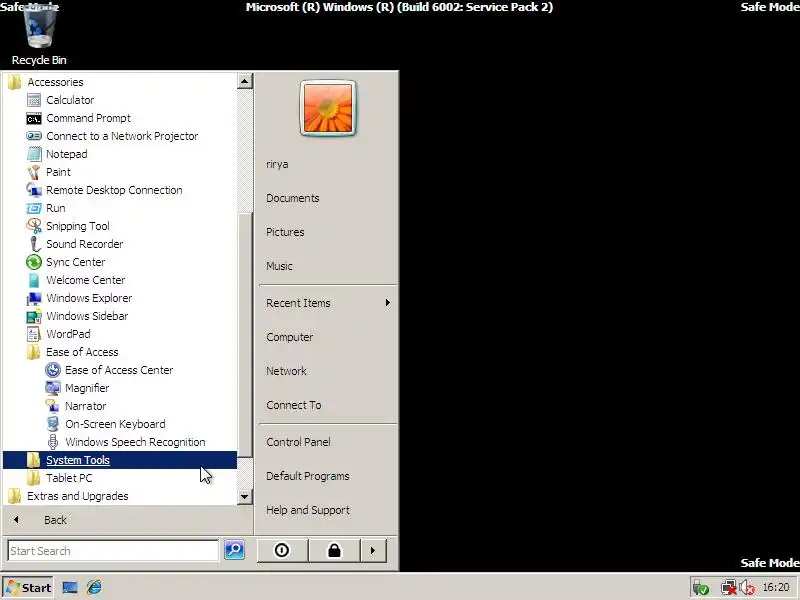Open Documents from the Start menu
Viewport: 800px width, 600px height.
pos(328,198)
